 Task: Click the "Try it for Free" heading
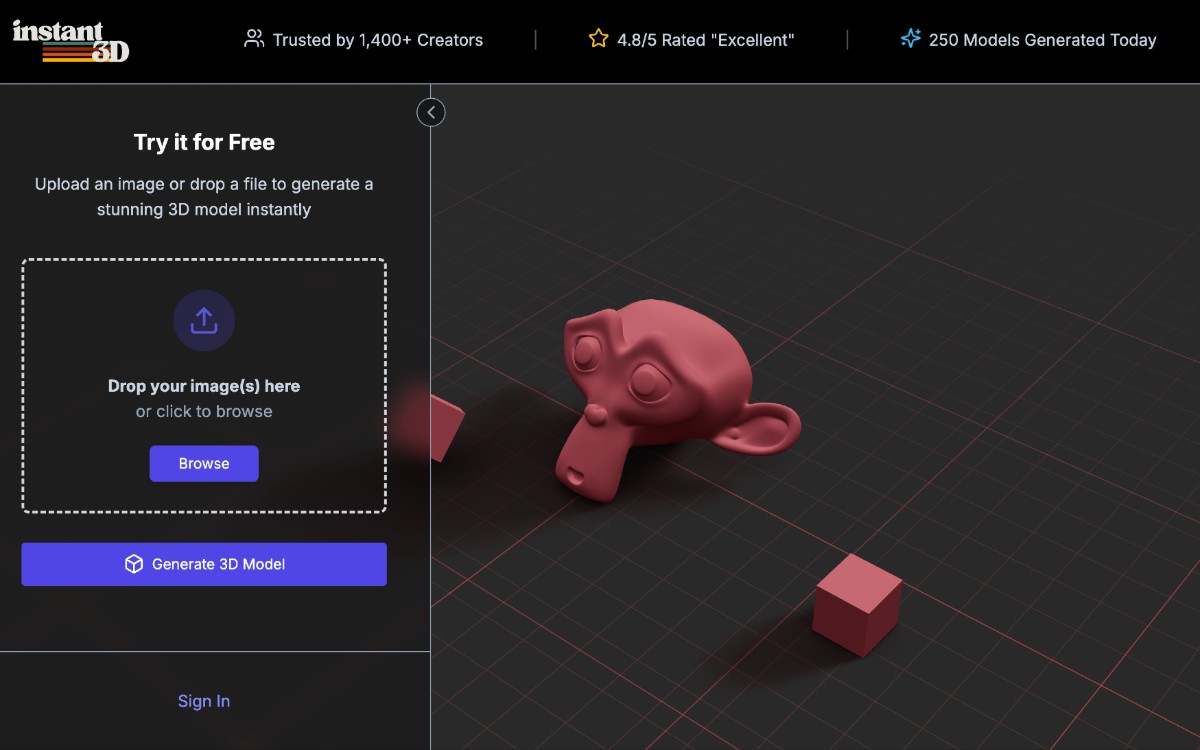coord(204,142)
